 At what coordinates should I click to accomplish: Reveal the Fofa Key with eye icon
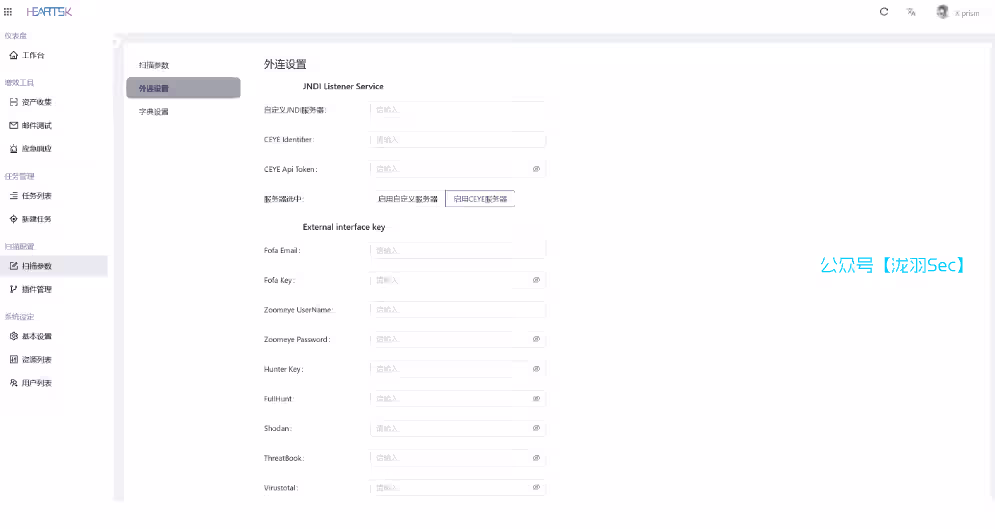coord(536,280)
